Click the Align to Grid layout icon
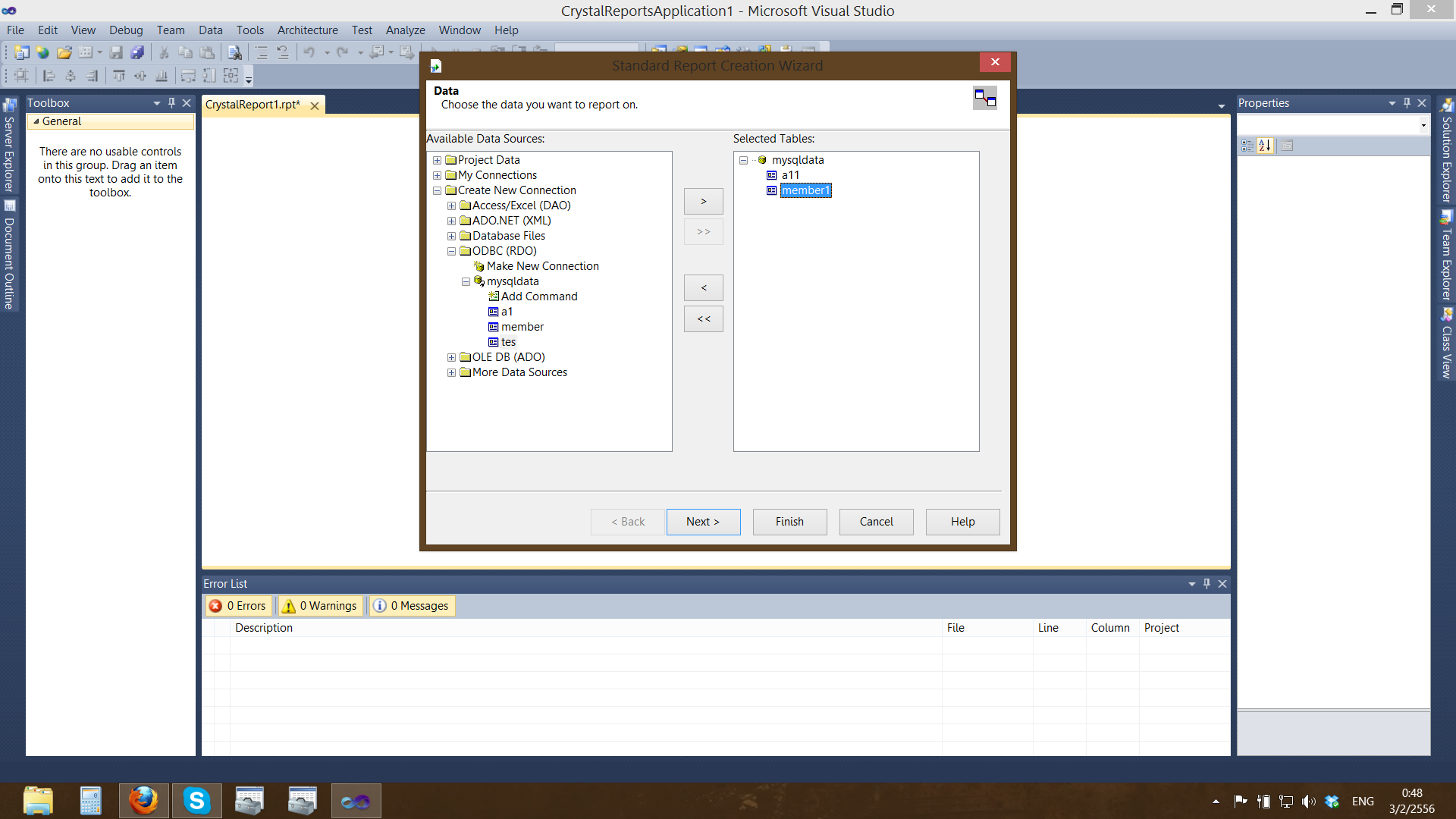This screenshot has width=1456, height=819. coord(21,76)
